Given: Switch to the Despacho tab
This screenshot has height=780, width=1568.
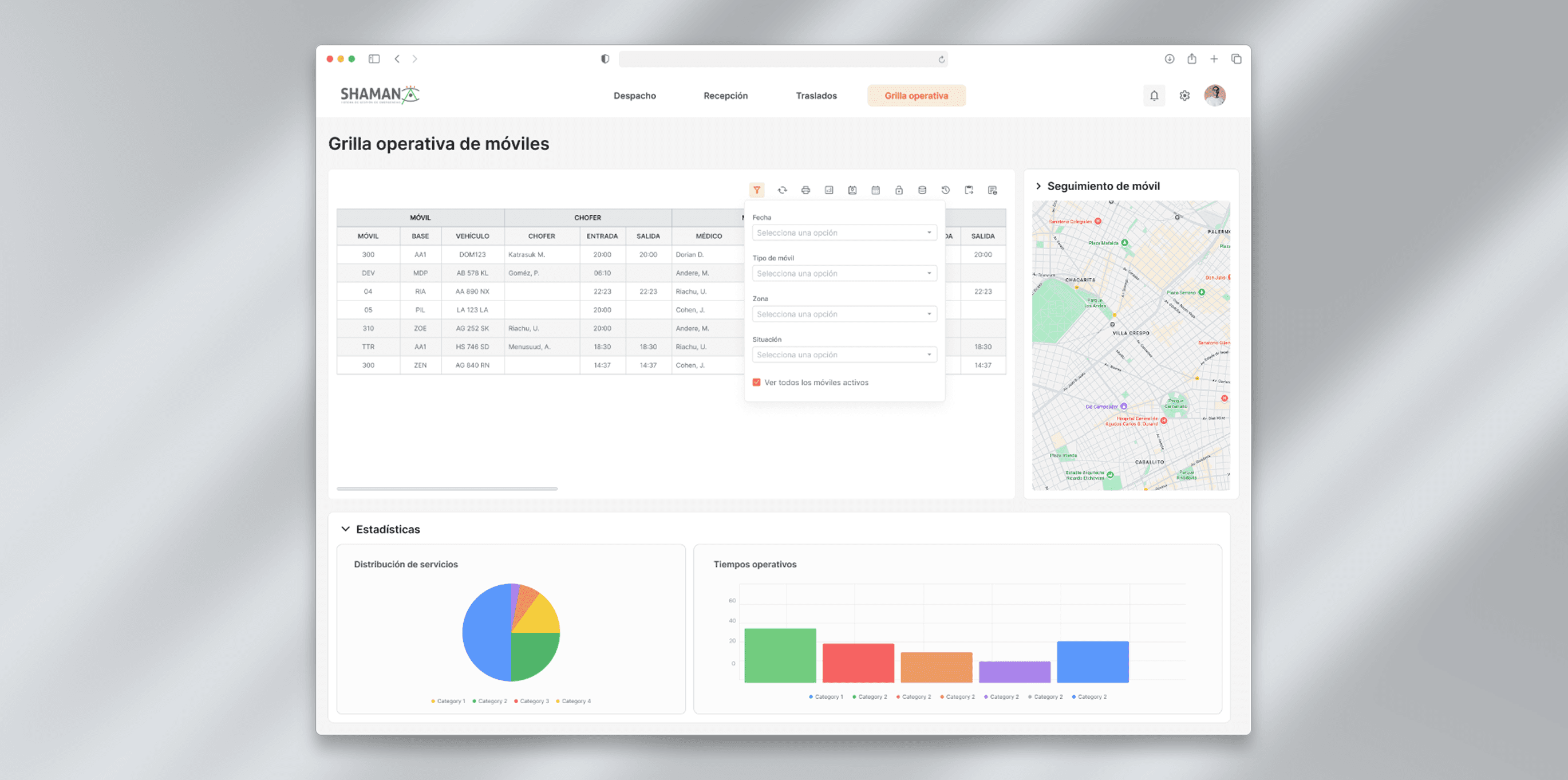Looking at the screenshot, I should tap(634, 96).
